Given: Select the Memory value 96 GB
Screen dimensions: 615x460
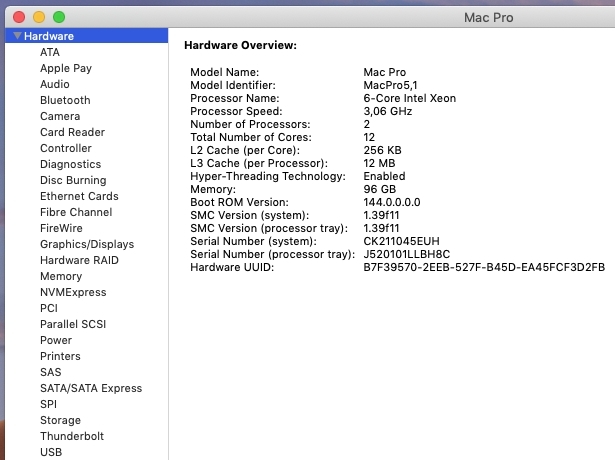Looking at the screenshot, I should pyautogui.click(x=380, y=189).
